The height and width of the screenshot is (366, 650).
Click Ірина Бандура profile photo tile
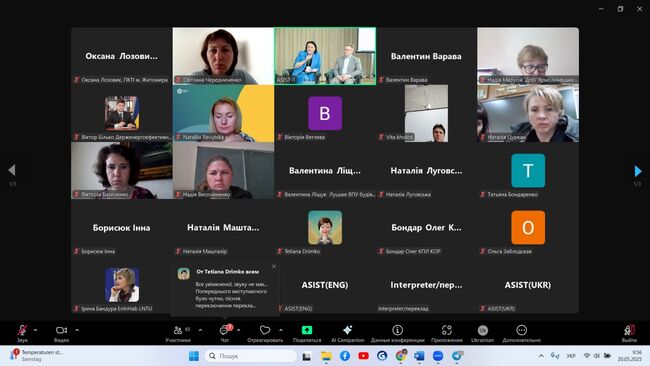(122, 285)
